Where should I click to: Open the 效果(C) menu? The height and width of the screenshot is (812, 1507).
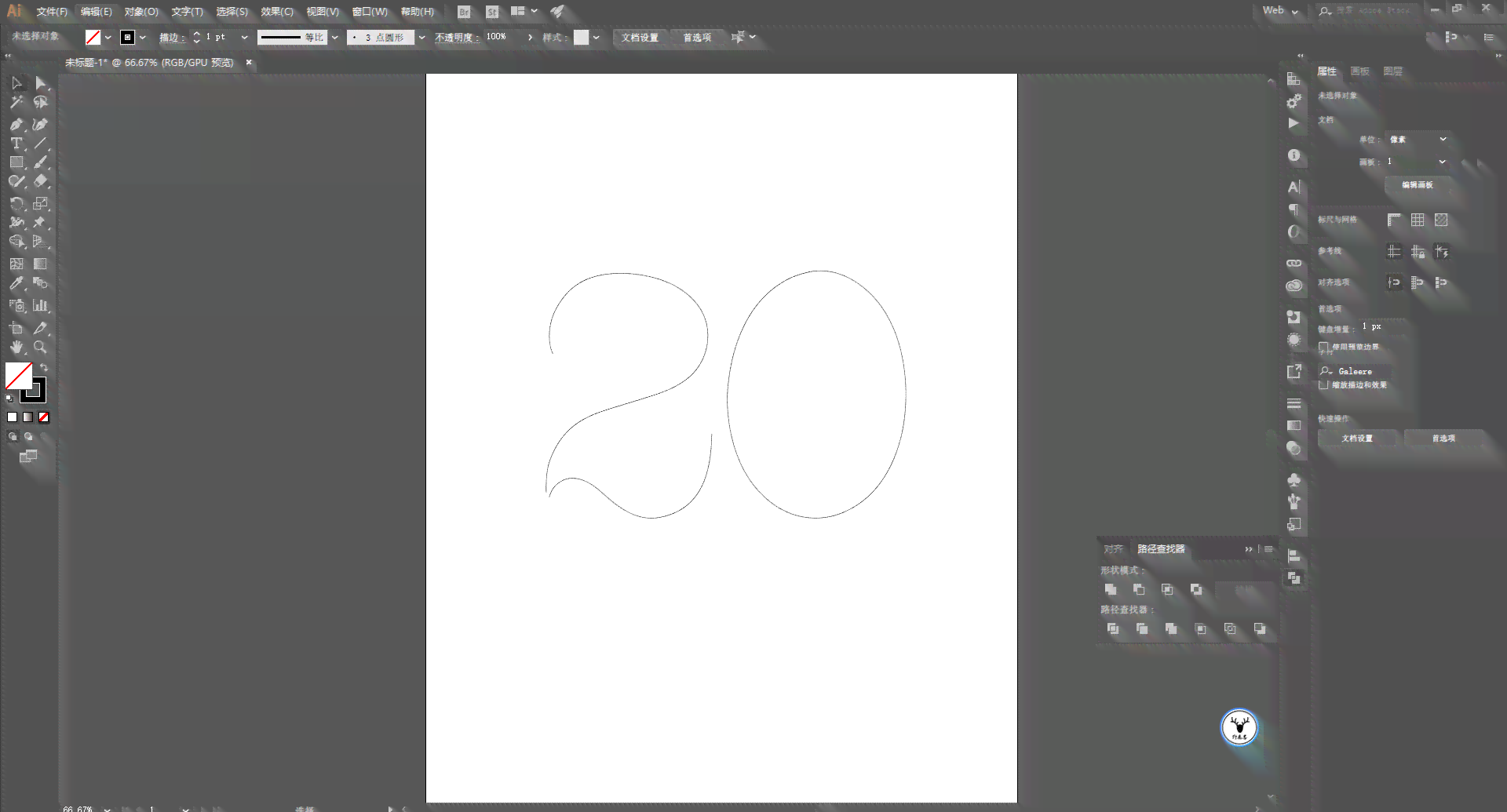277,12
